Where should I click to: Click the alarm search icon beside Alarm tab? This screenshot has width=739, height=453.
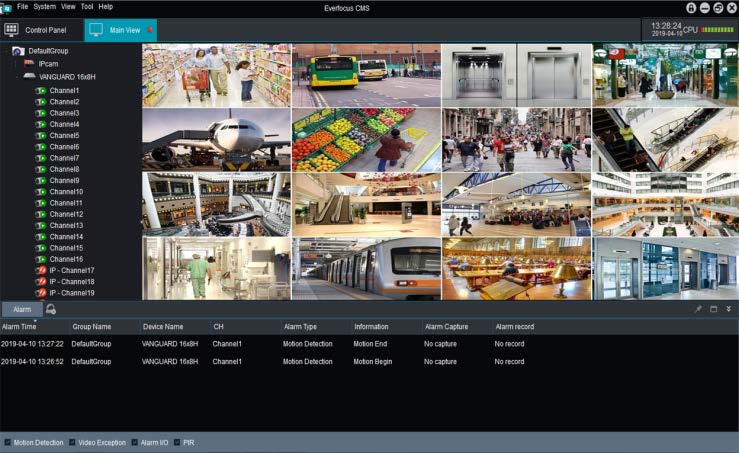51,309
